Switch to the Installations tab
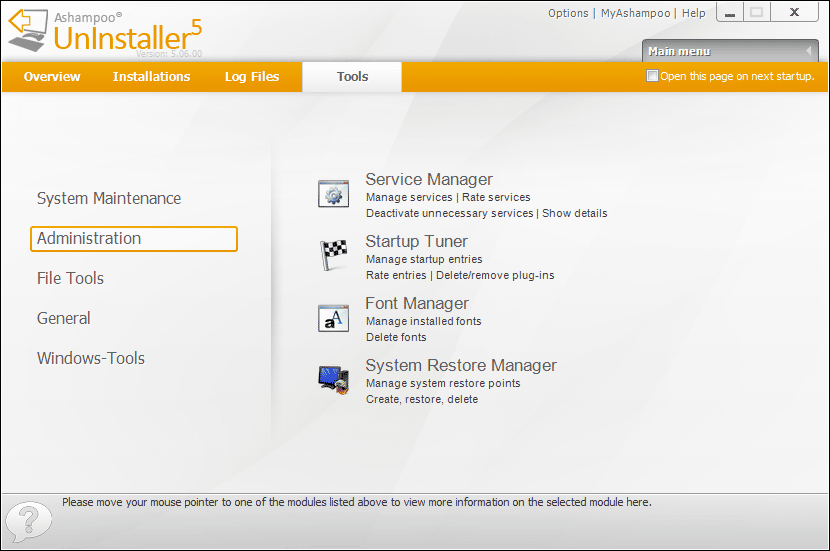This screenshot has height=551, width=830. tap(151, 77)
